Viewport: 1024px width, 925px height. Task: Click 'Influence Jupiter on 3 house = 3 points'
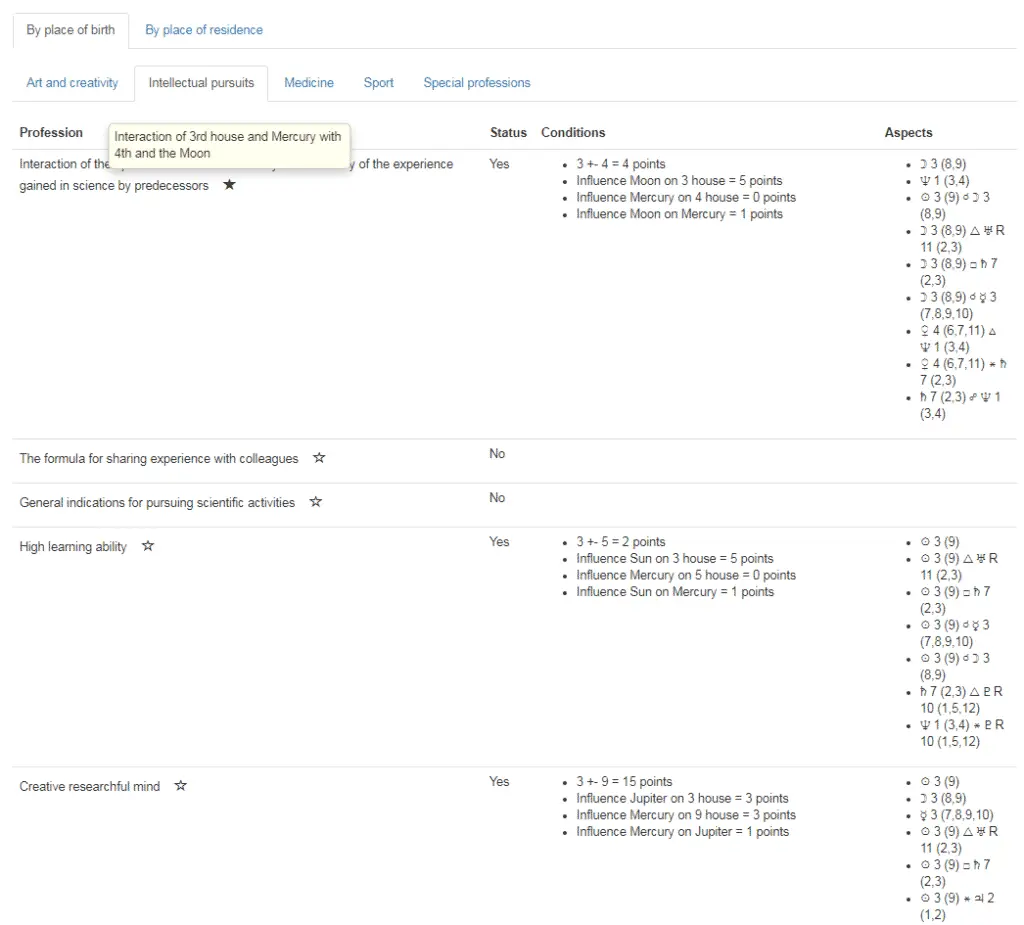(682, 798)
